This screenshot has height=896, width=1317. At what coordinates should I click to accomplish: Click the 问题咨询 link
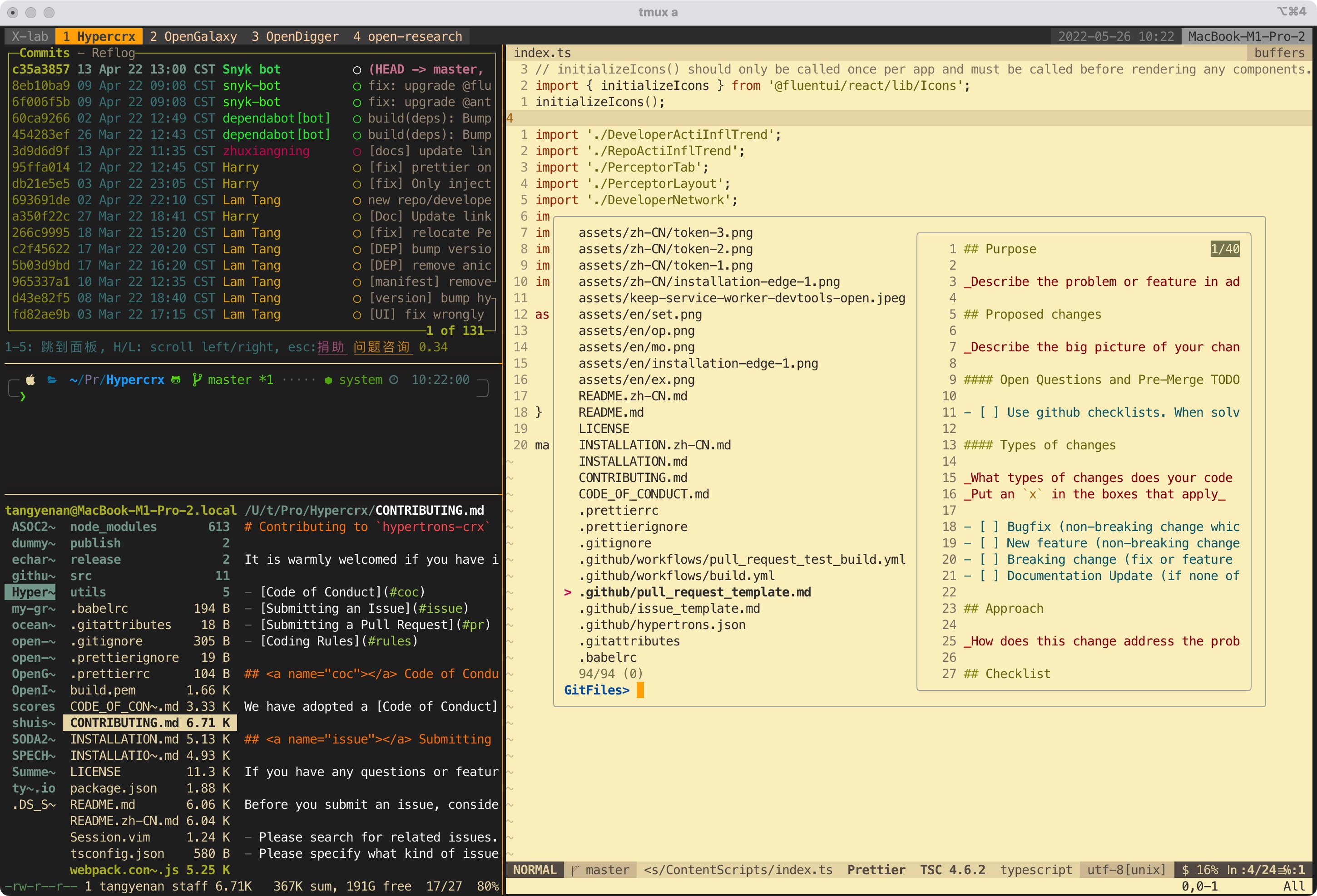click(x=381, y=347)
